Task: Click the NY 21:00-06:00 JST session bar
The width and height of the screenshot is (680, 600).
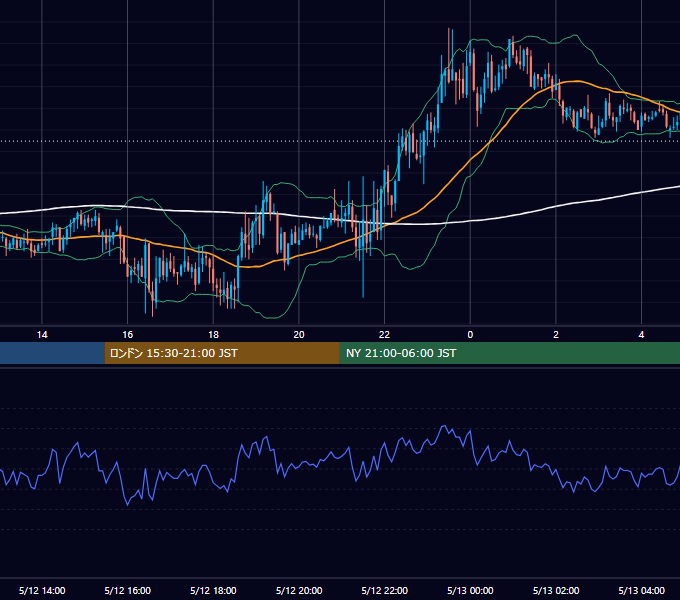Action: [x=510, y=353]
